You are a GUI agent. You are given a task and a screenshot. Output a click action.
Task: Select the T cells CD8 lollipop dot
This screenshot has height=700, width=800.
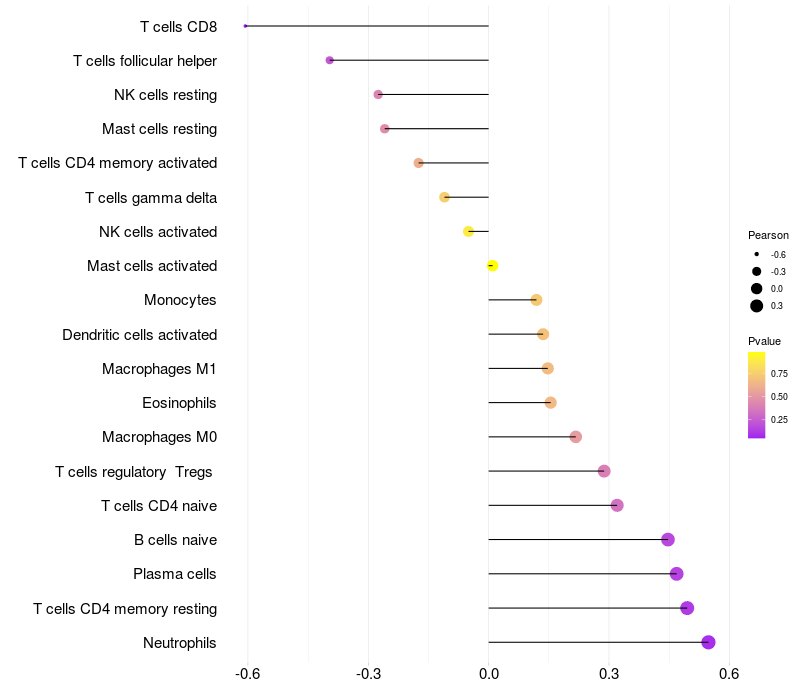coord(246,26)
